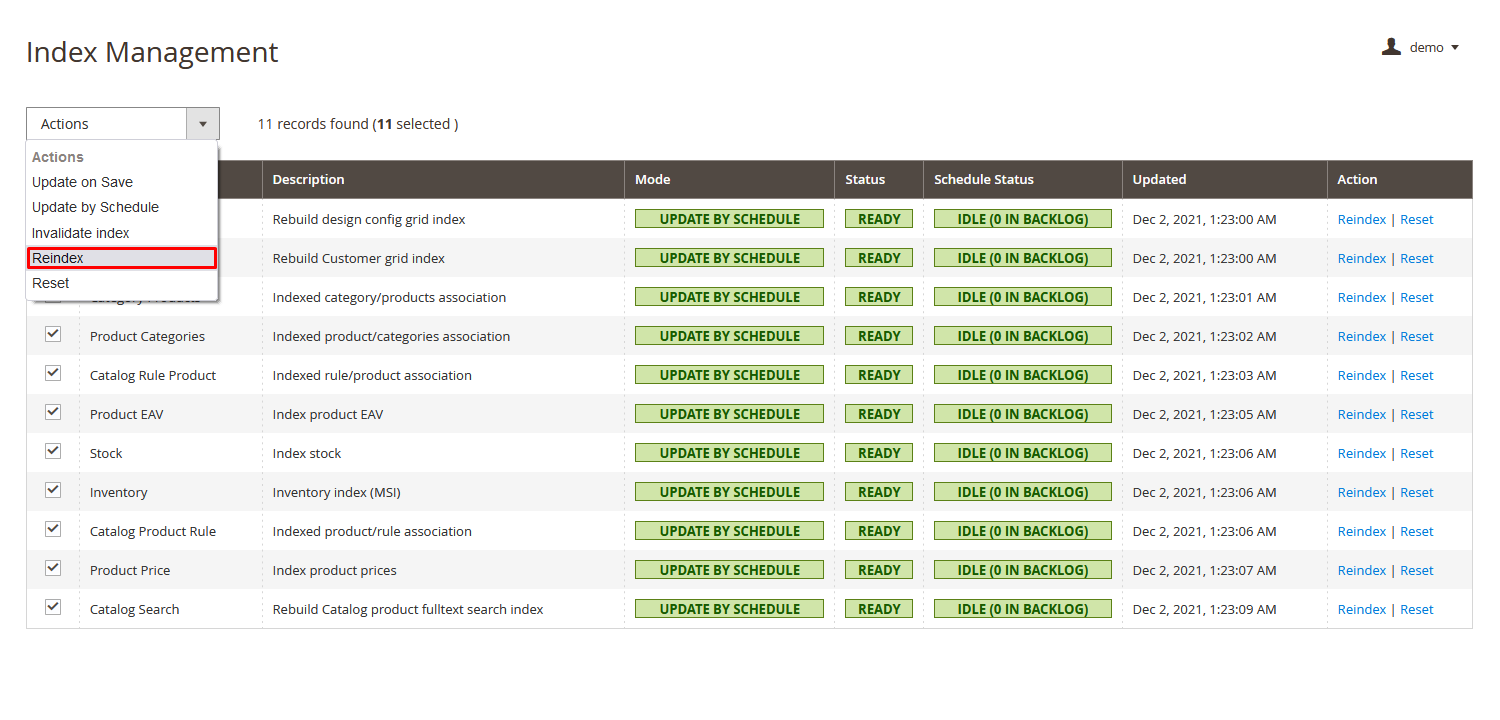Image resolution: width=1500 pixels, height=720 pixels.
Task: Deselect the Product EAV checkbox
Action: [53, 412]
